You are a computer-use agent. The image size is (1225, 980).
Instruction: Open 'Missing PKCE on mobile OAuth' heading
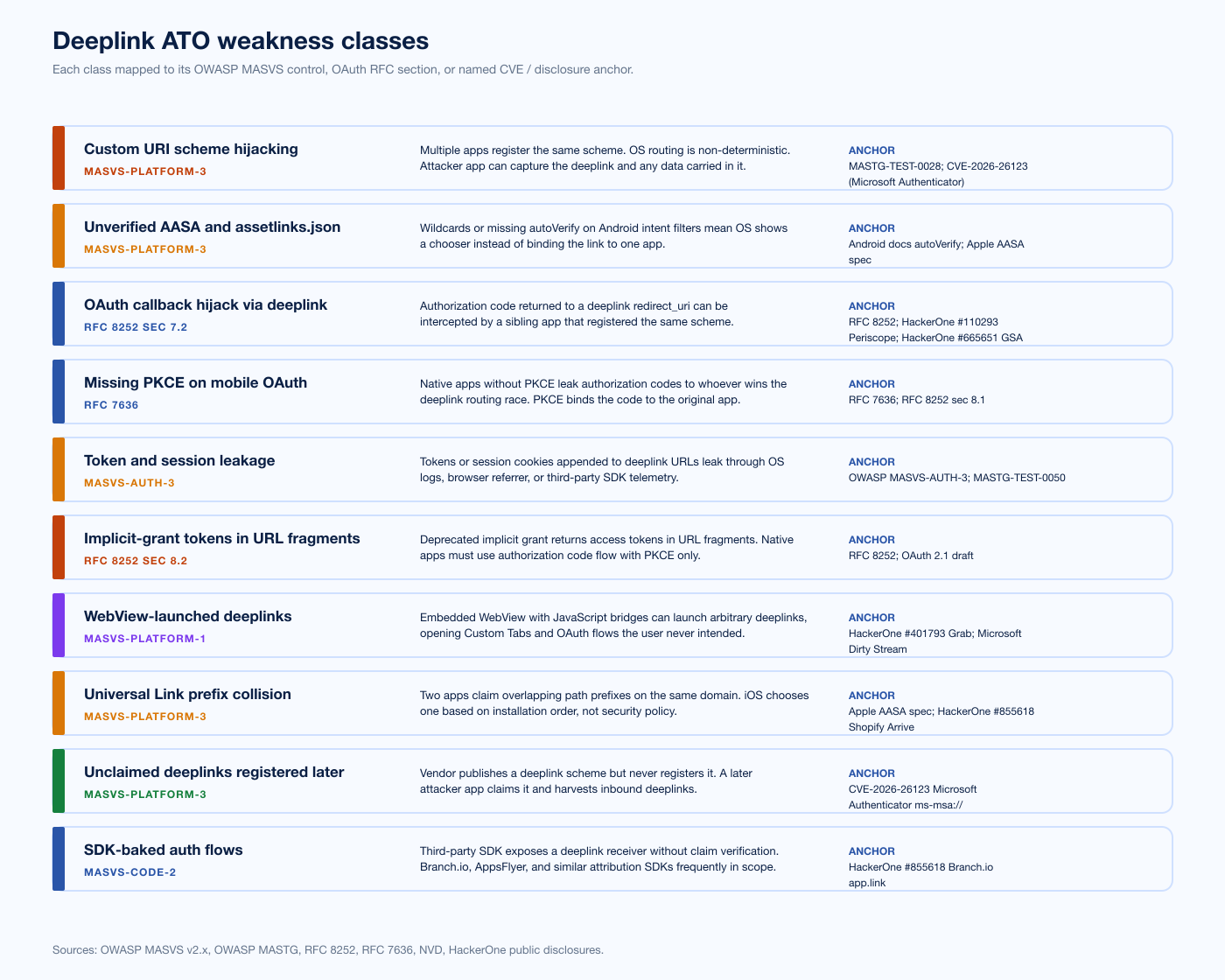195,382
